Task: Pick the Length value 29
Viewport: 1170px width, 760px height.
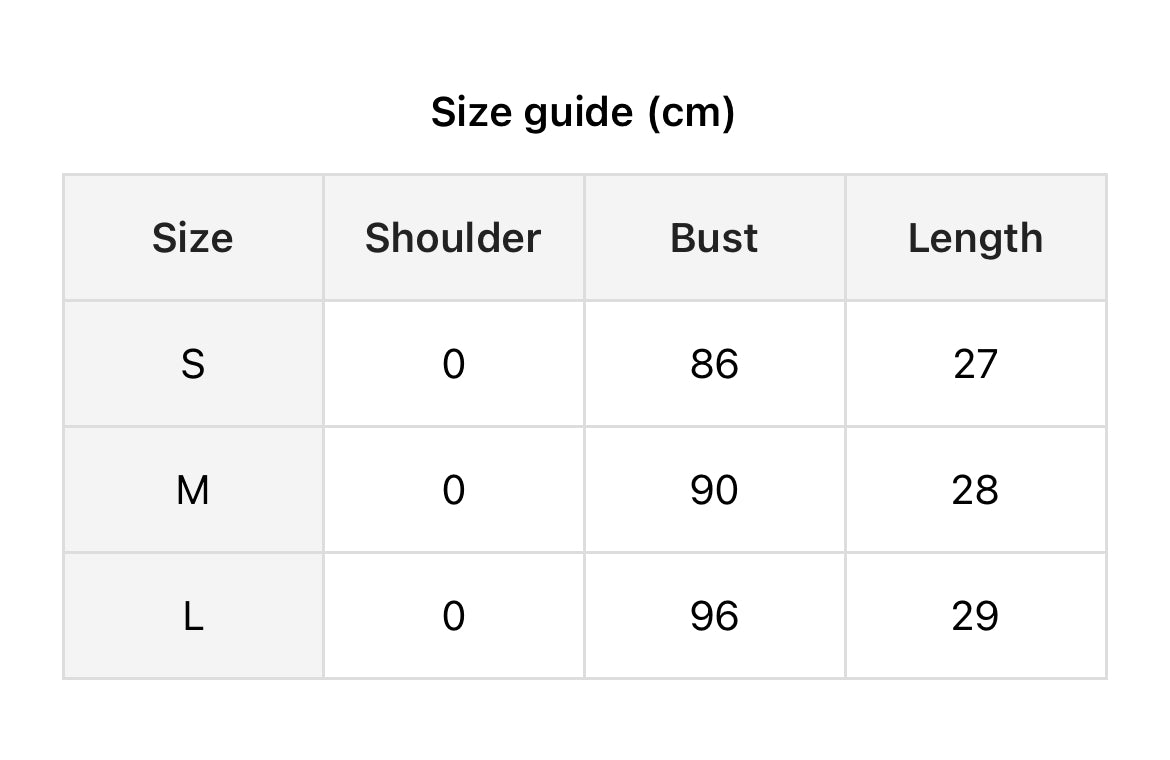Action: pyautogui.click(x=975, y=616)
